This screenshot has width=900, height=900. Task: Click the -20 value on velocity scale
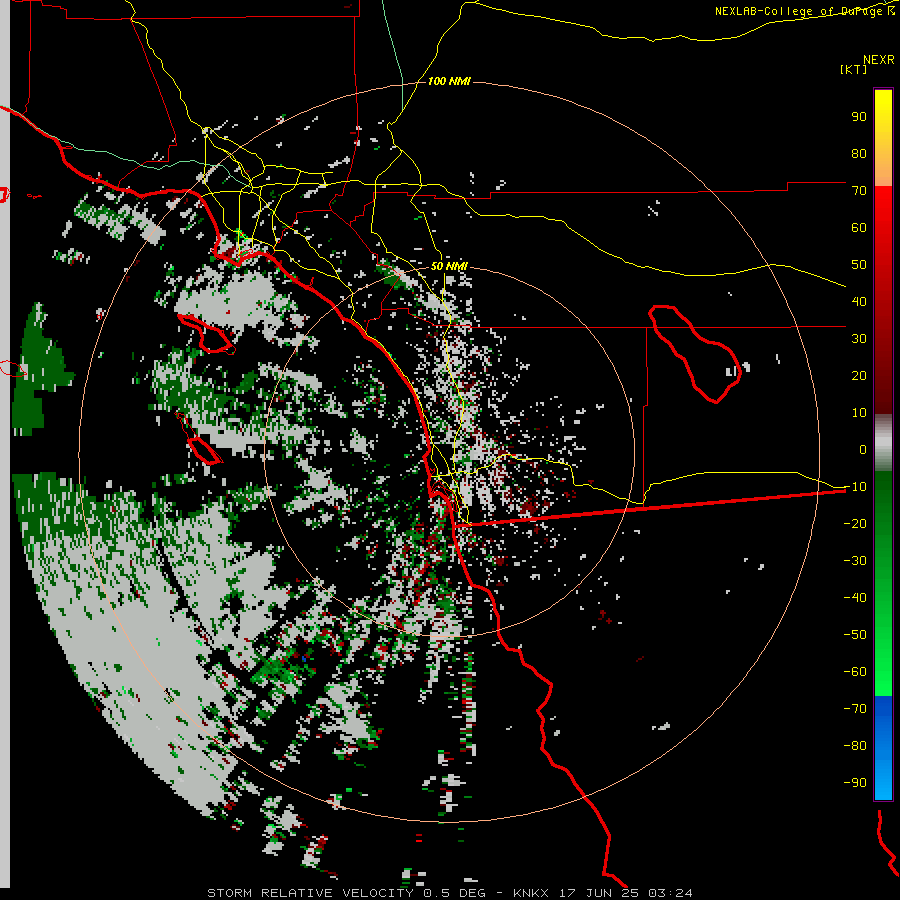(x=855, y=523)
